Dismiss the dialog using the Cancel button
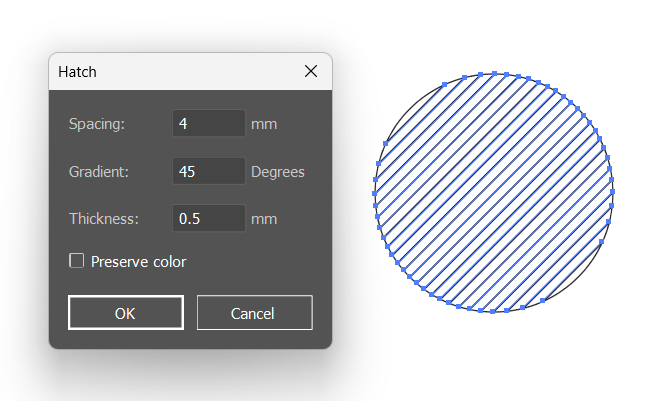The image size is (659, 401). point(255,313)
